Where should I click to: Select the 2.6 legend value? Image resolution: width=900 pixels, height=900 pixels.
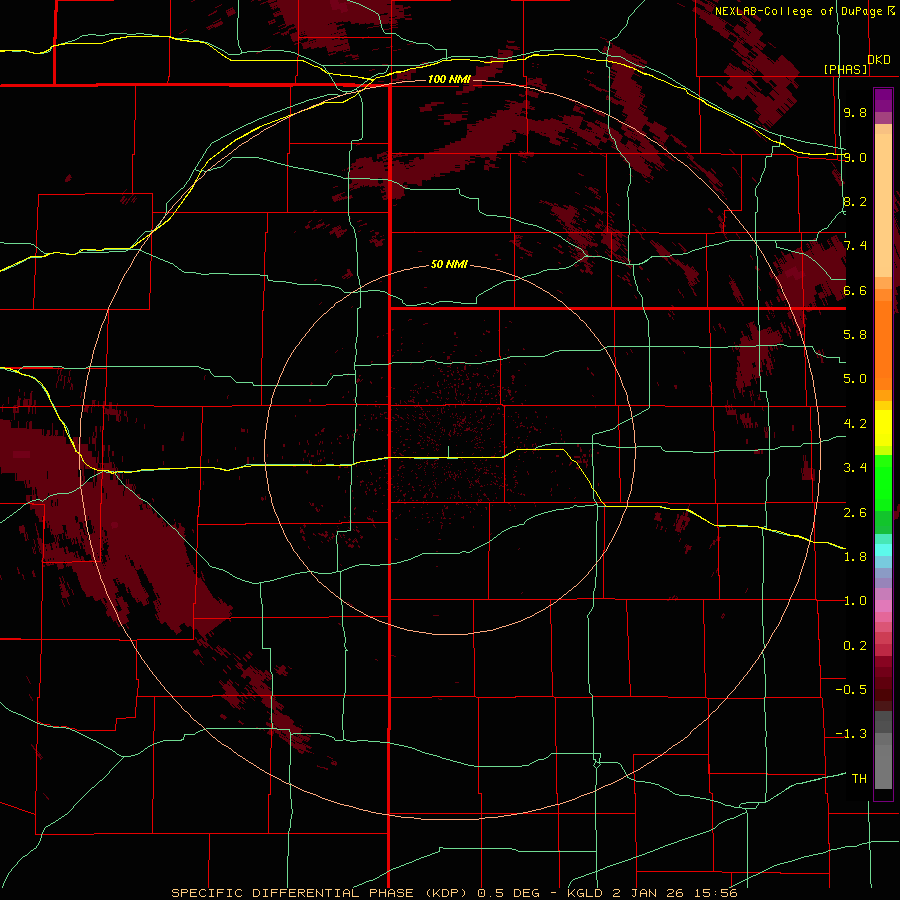(855, 512)
